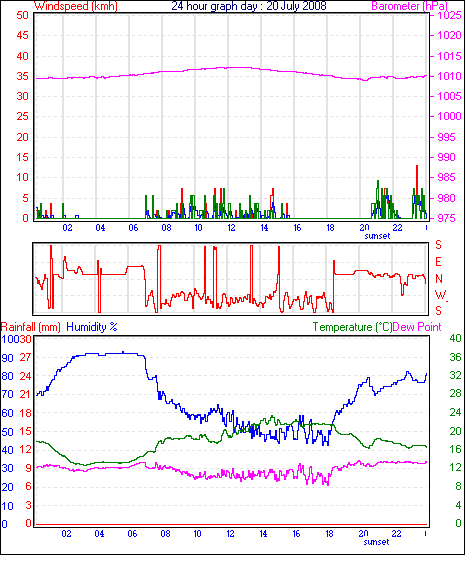Click the N direction label on wind direction chart
The height and width of the screenshot is (563, 466).
438,279
